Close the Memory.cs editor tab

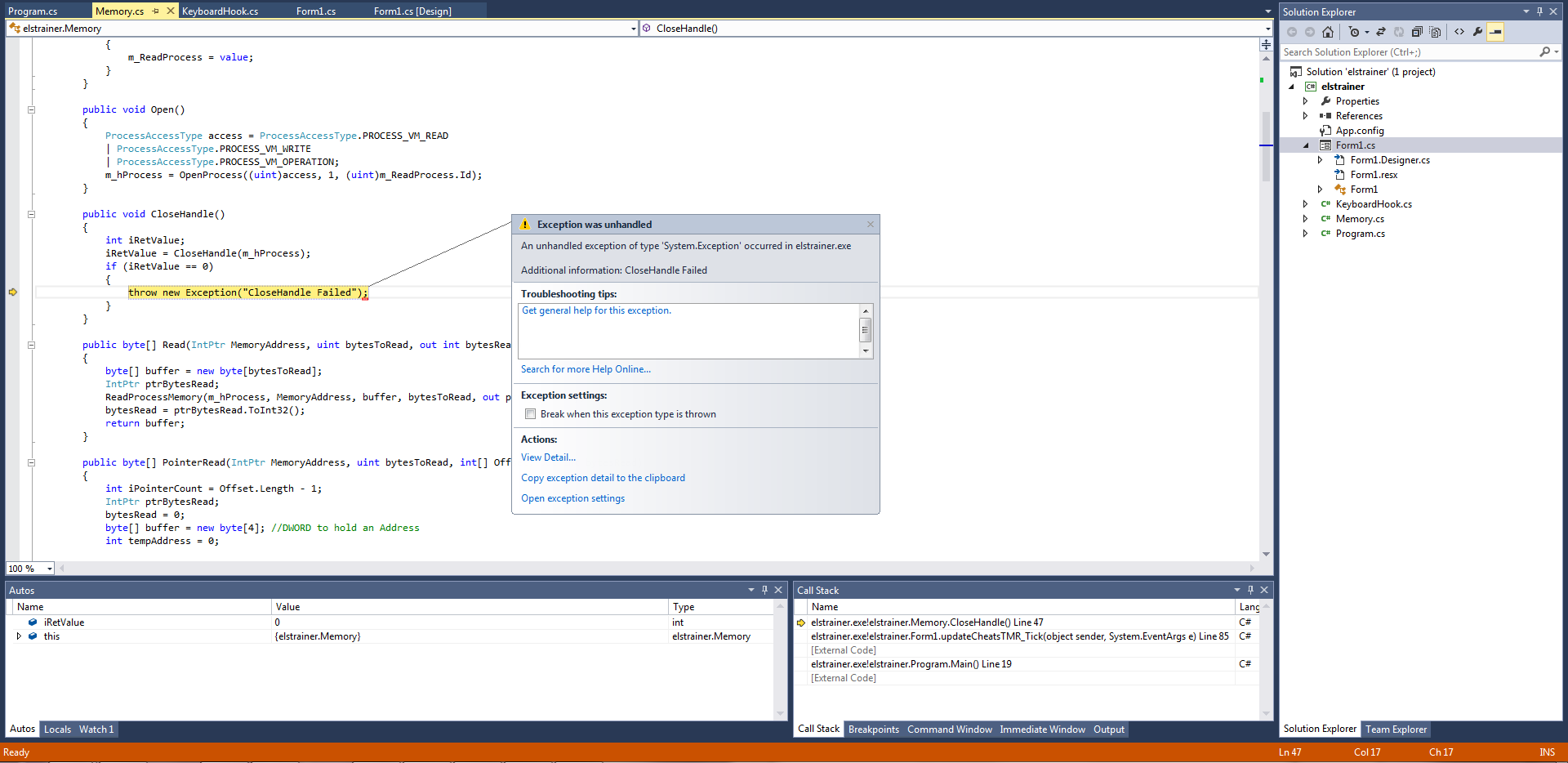[x=170, y=11]
